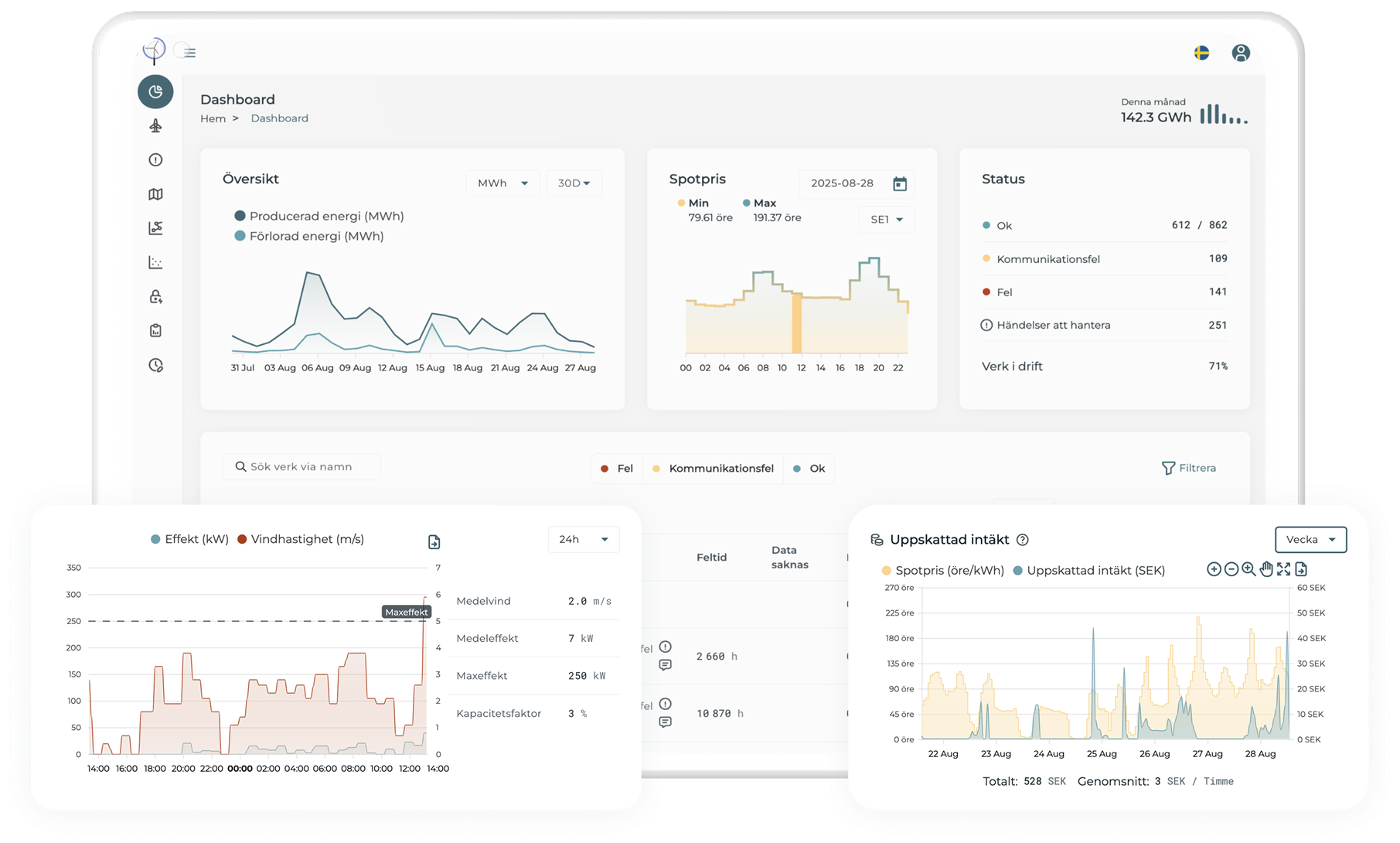
Task: Open the Vecka period dropdown
Action: click(1310, 540)
